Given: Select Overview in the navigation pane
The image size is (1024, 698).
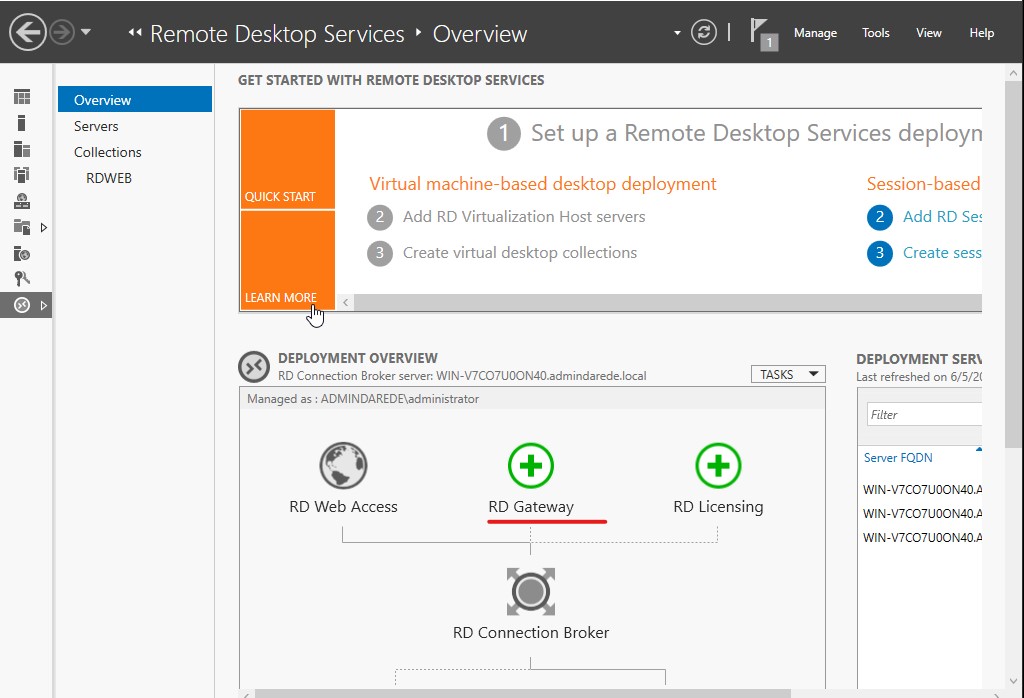Looking at the screenshot, I should pyautogui.click(x=135, y=100).
